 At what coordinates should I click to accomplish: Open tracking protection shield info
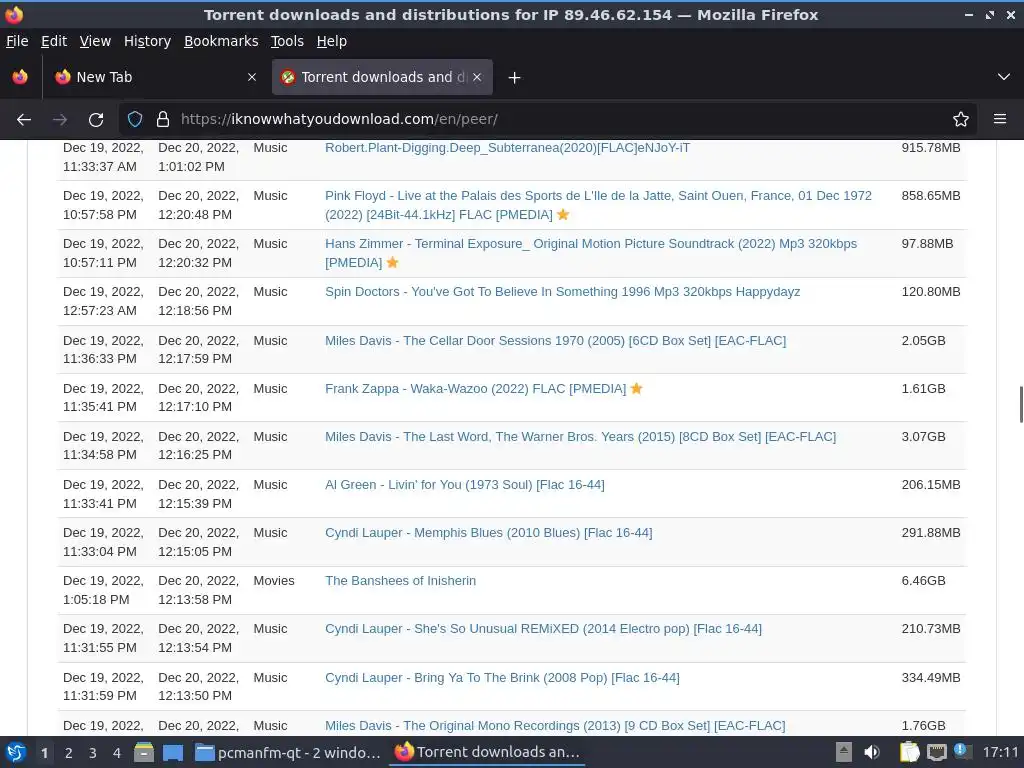click(x=135, y=120)
